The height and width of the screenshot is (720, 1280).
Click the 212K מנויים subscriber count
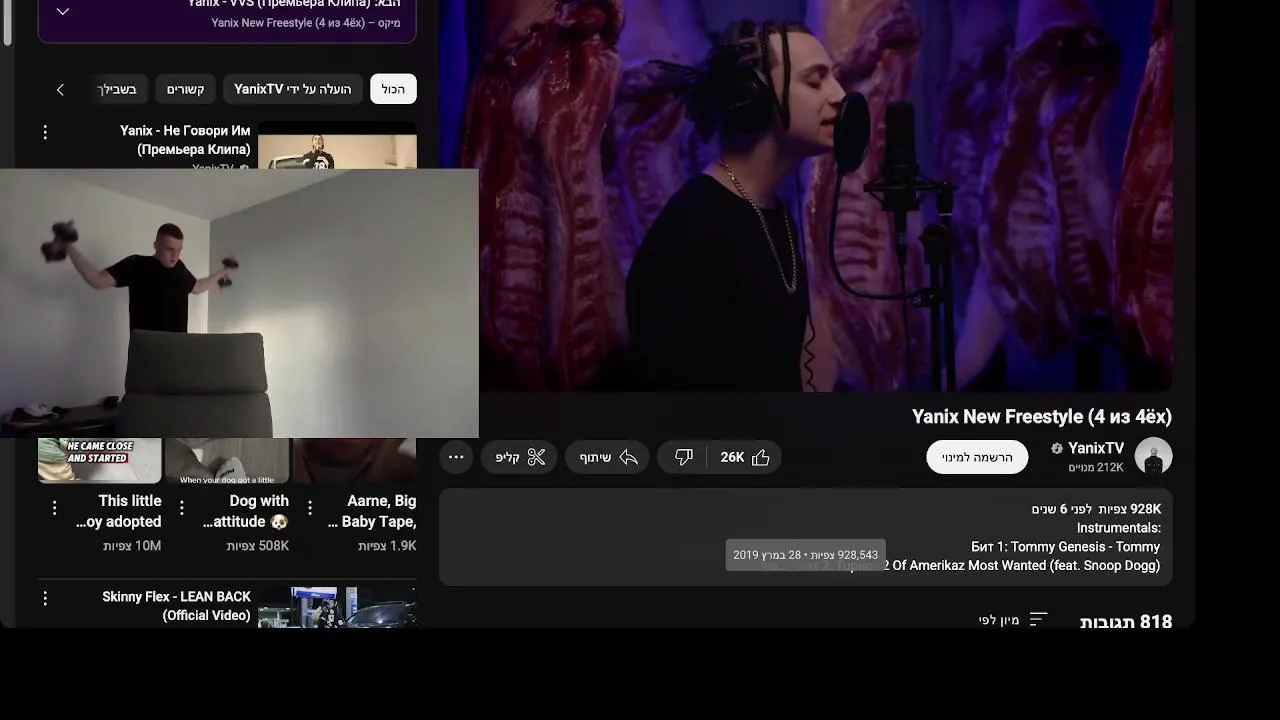[x=1096, y=467]
